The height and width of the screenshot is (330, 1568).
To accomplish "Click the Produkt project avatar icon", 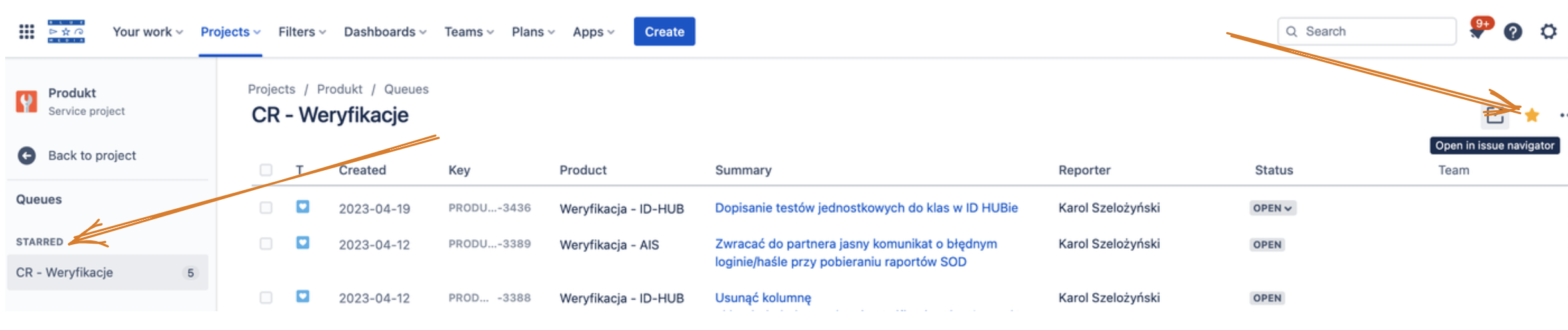I will pyautogui.click(x=26, y=101).
